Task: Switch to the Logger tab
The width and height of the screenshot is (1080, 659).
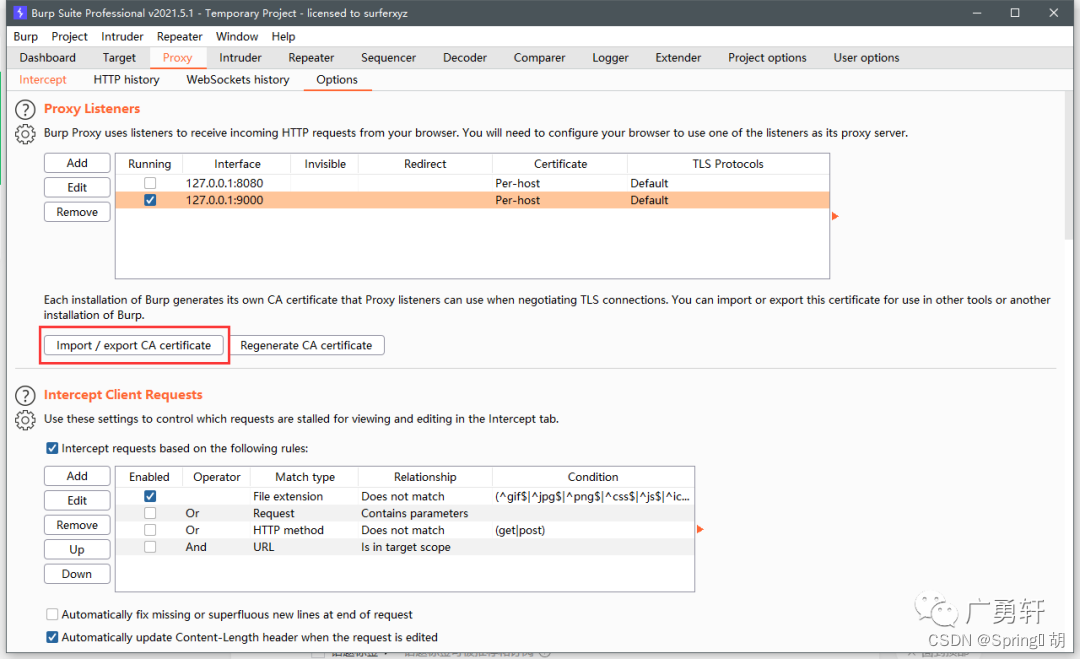Action: pyautogui.click(x=610, y=58)
